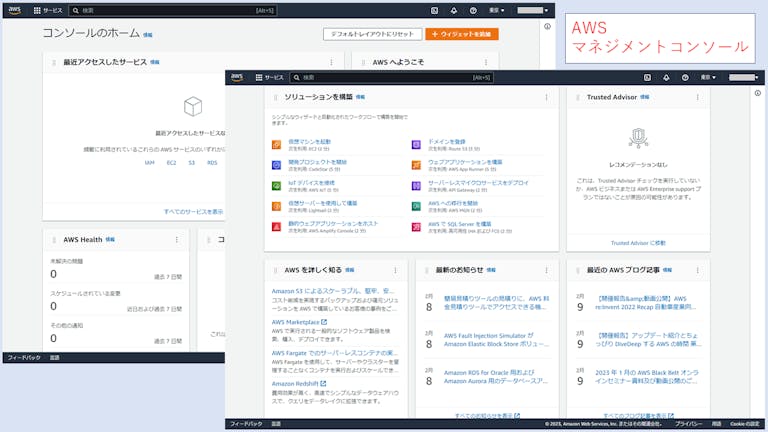
Task: Open EC2 service link
Action: [x=171, y=163]
